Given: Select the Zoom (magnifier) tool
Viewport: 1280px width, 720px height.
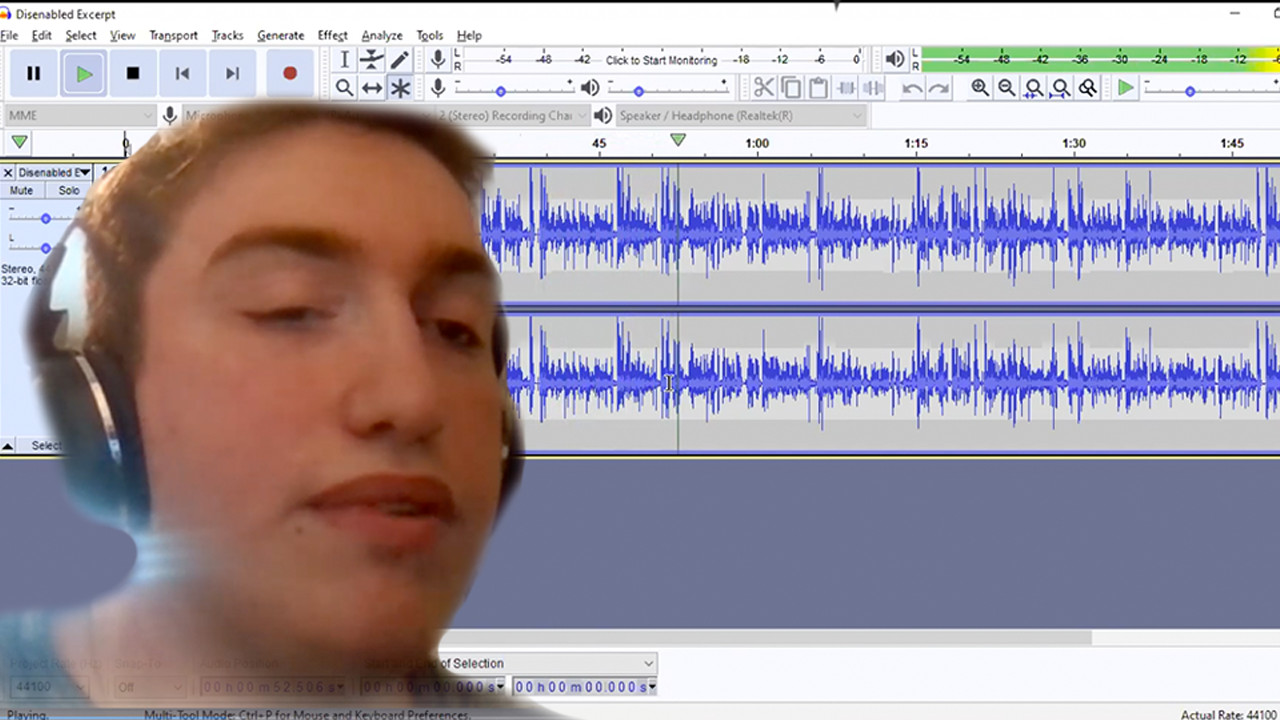Looking at the screenshot, I should 344,88.
